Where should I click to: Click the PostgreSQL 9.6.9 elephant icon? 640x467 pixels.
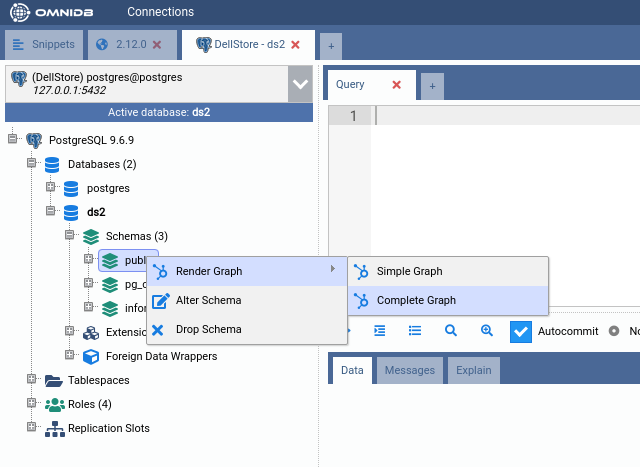click(34, 140)
